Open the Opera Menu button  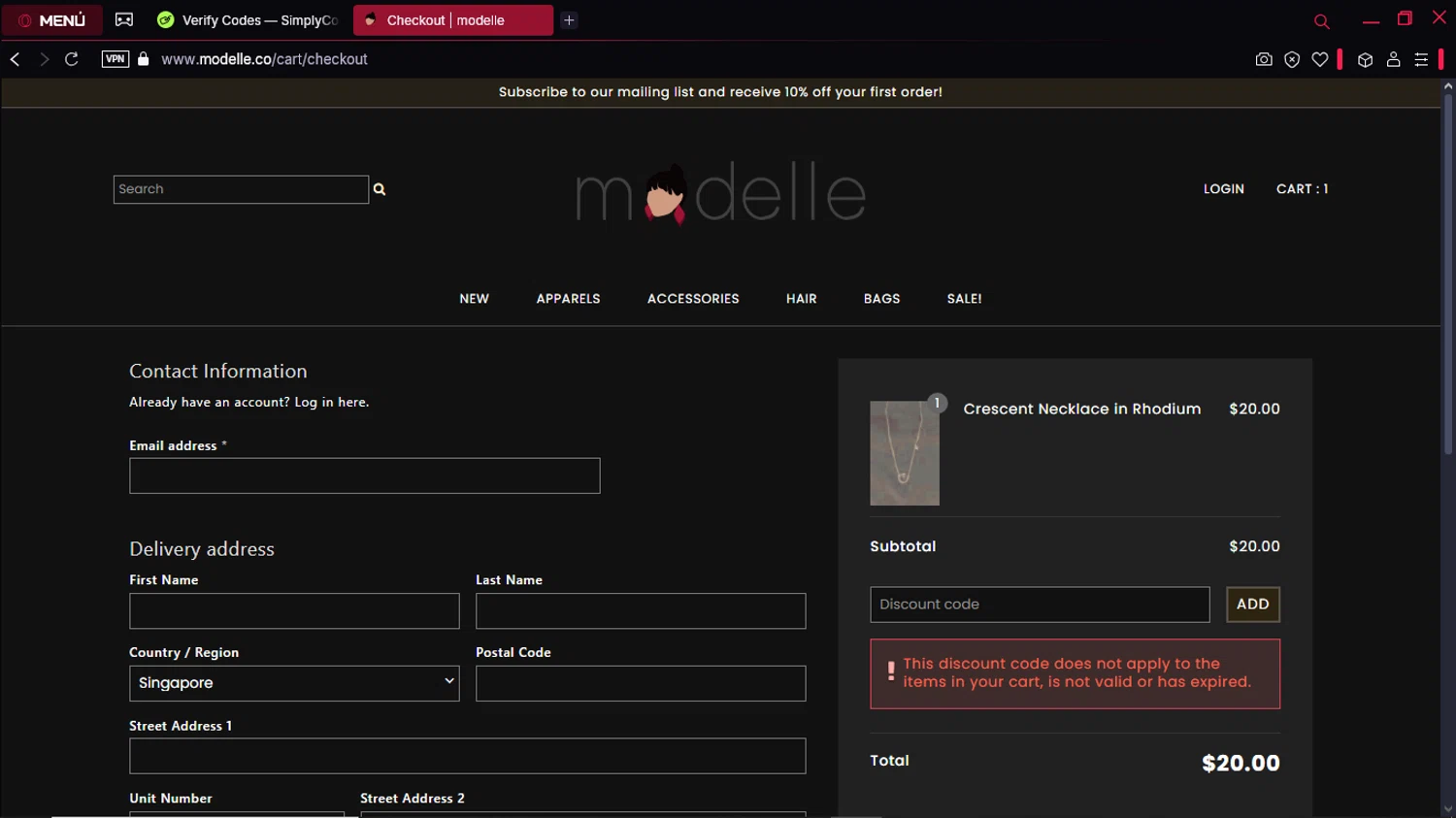(52, 20)
